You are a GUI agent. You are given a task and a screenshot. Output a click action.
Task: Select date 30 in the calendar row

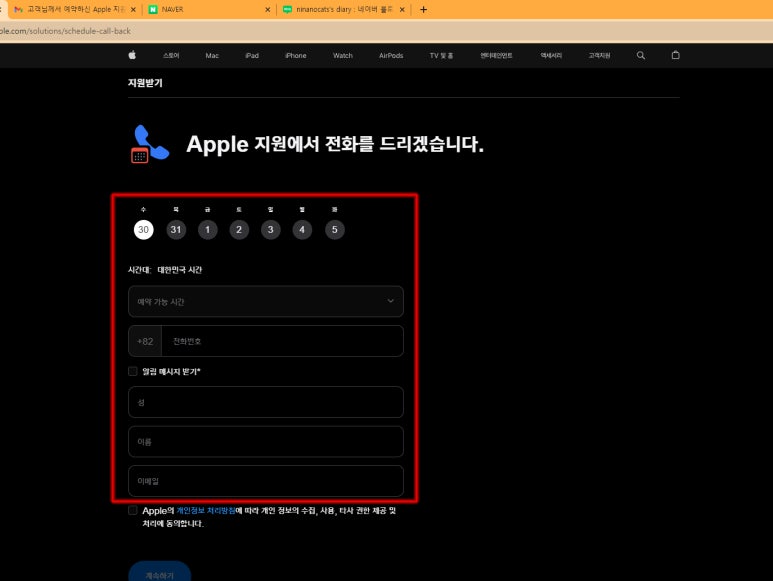(143, 230)
